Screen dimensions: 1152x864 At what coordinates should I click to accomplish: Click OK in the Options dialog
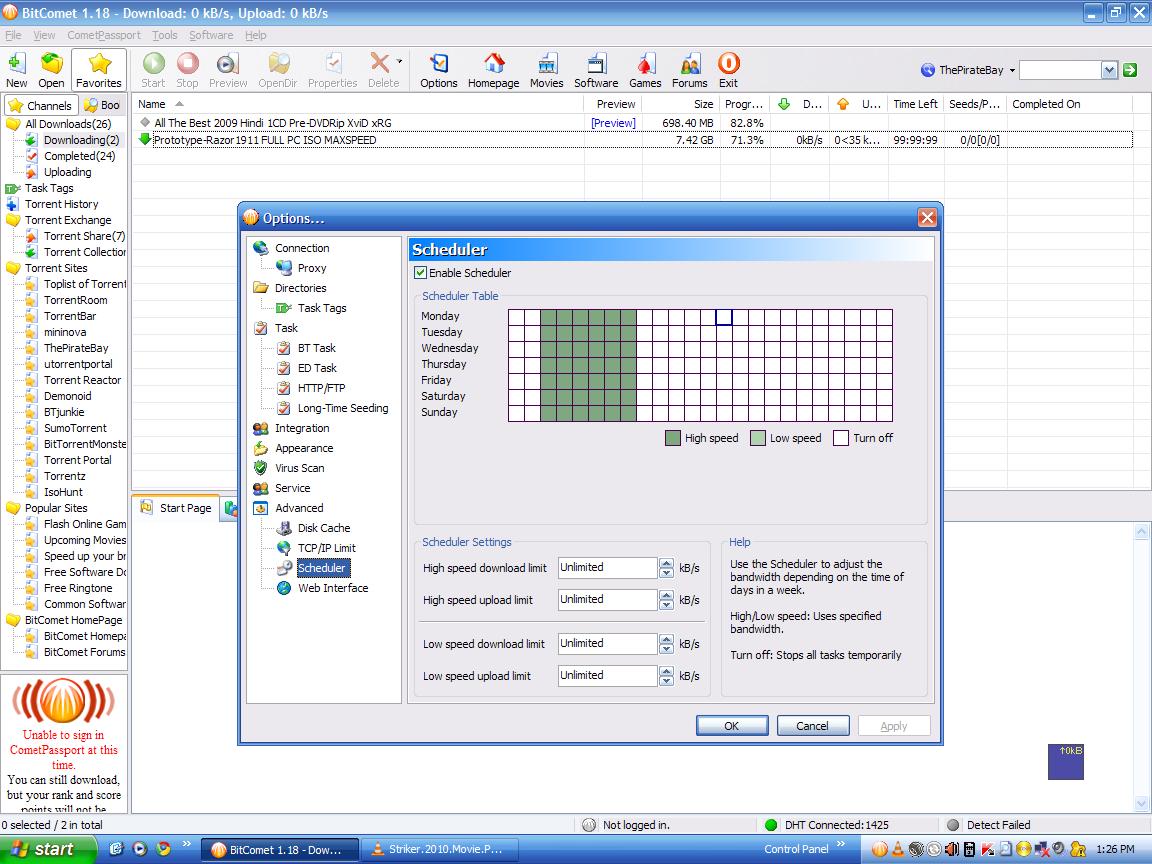732,726
